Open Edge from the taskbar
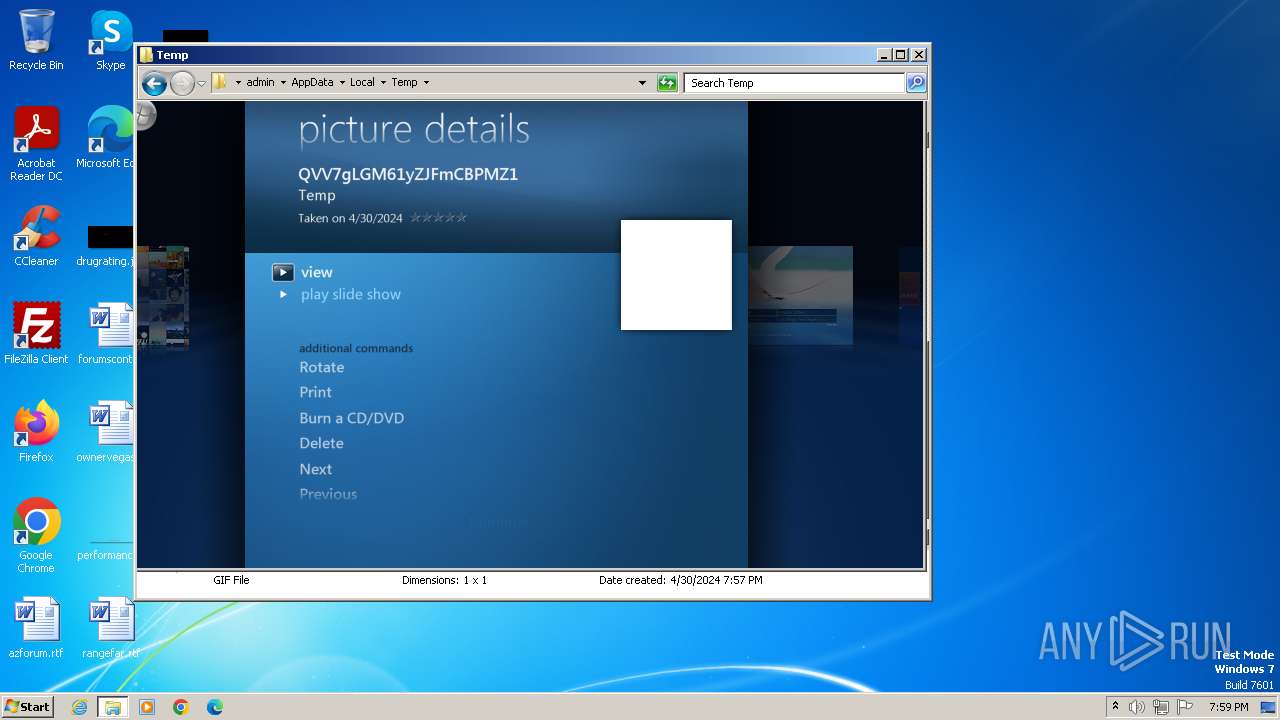 pyautogui.click(x=215, y=707)
